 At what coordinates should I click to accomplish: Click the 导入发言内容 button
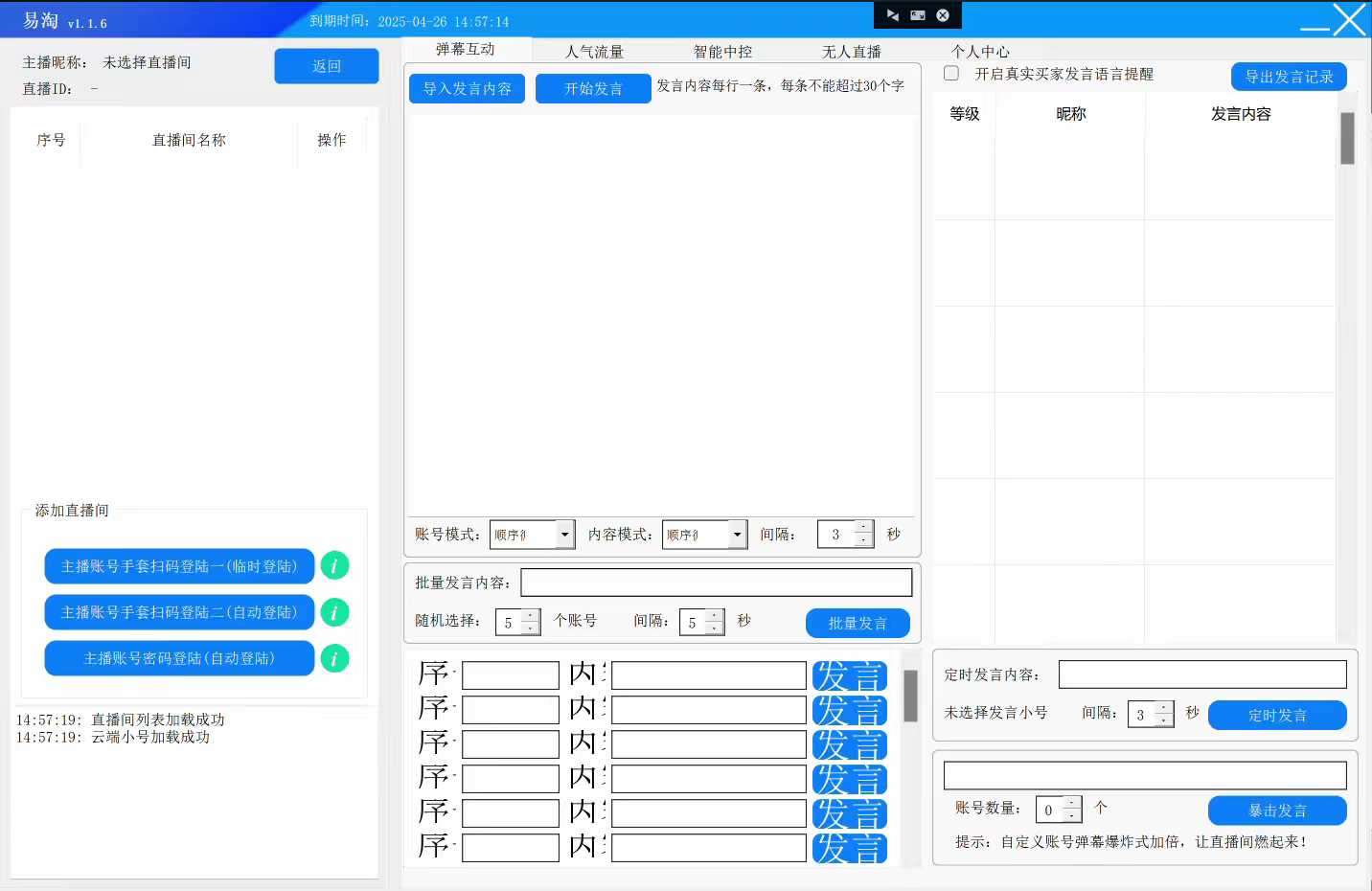(467, 88)
